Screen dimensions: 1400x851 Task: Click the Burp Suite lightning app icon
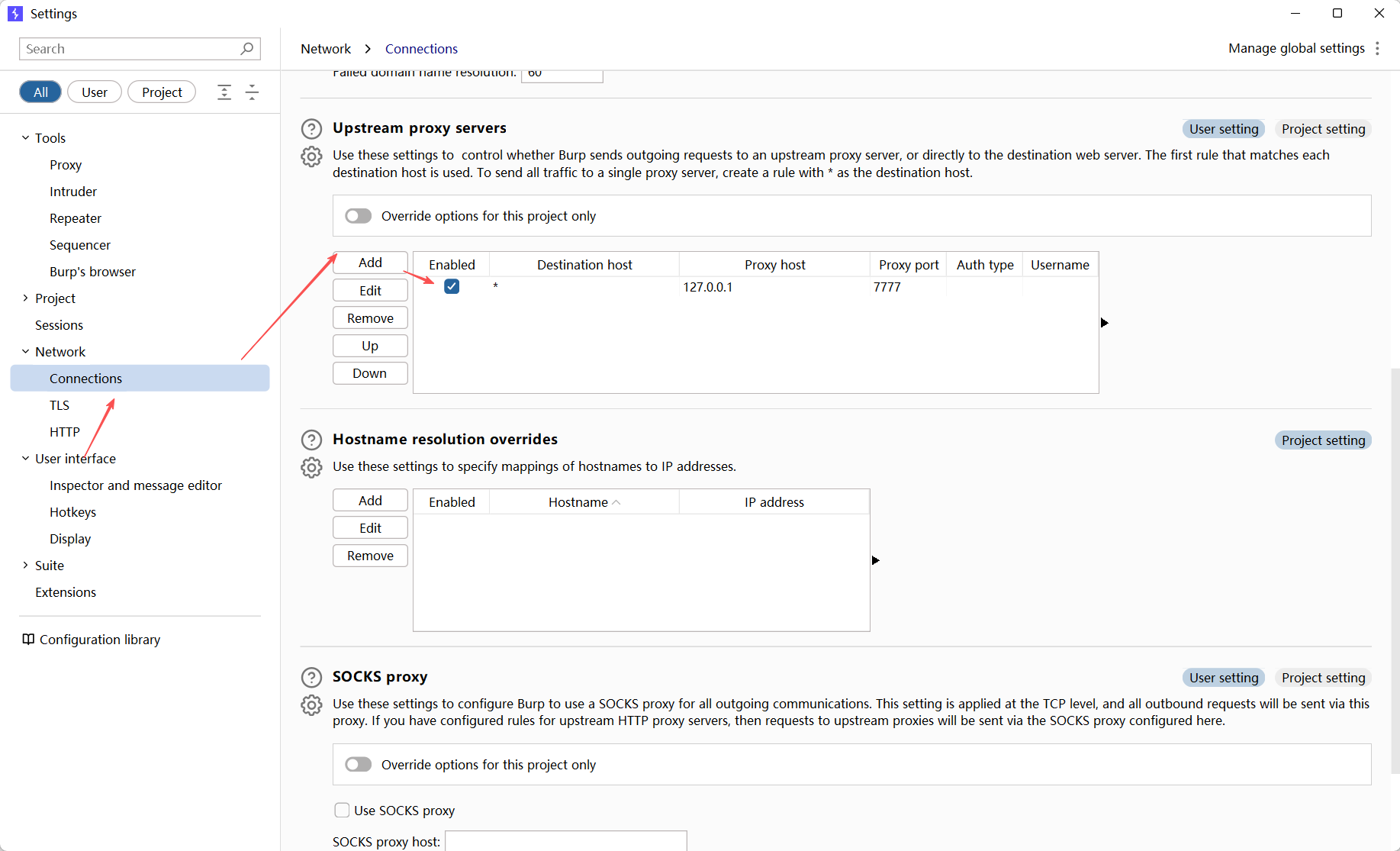coord(15,14)
